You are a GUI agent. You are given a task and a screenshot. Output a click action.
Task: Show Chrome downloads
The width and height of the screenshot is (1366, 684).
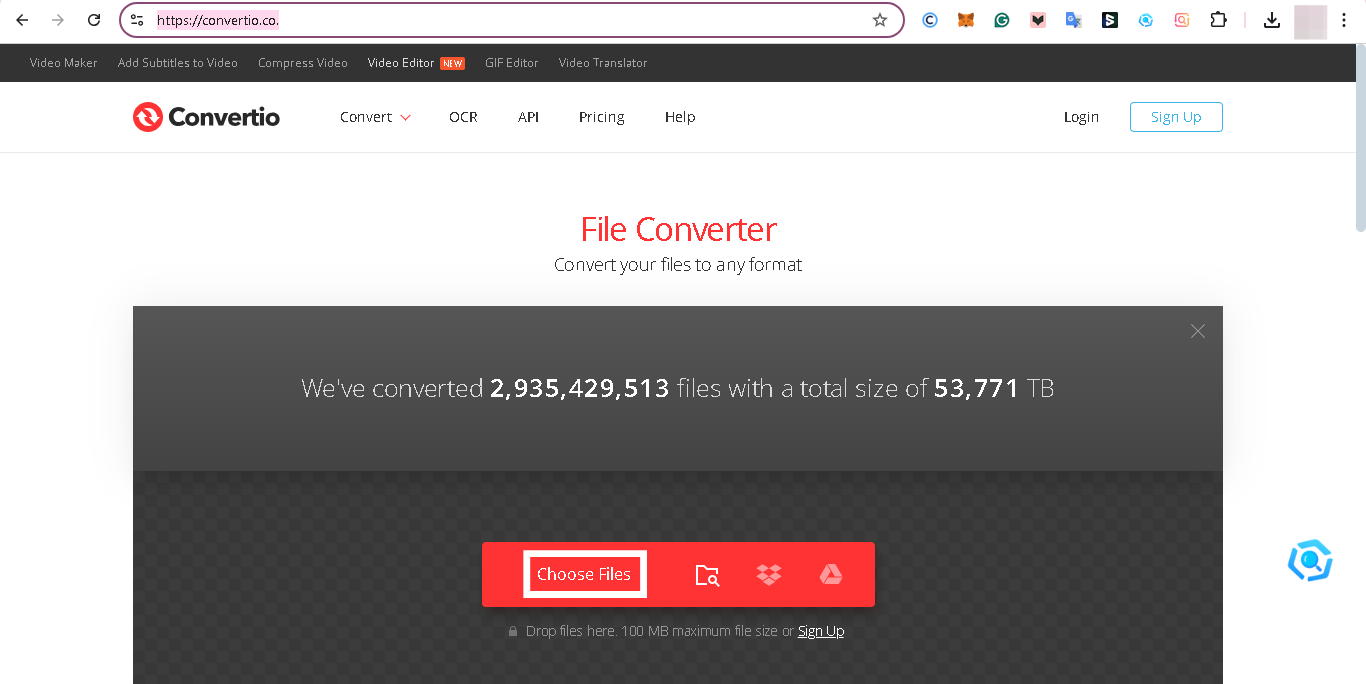tap(1272, 20)
